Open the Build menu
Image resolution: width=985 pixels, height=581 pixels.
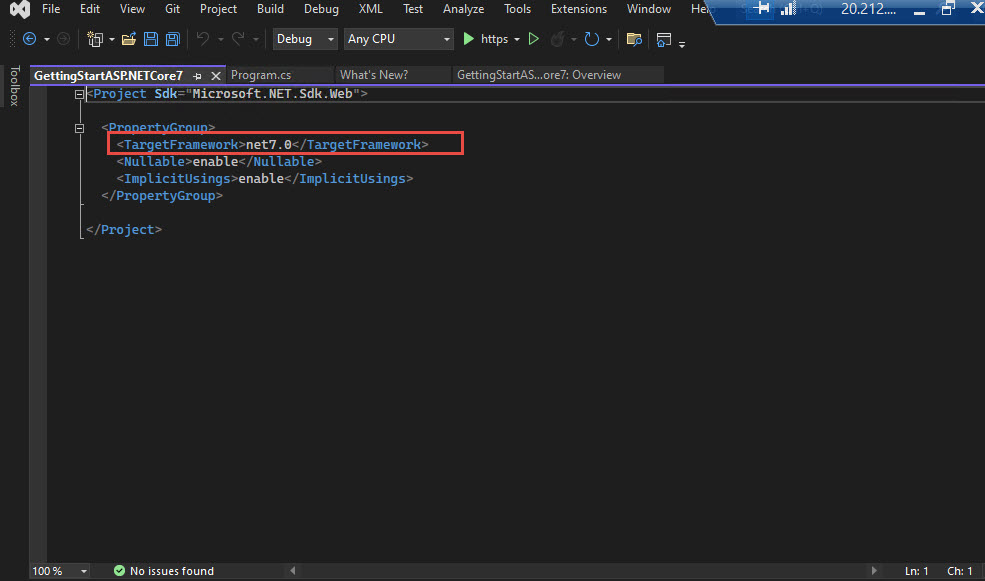tap(270, 9)
